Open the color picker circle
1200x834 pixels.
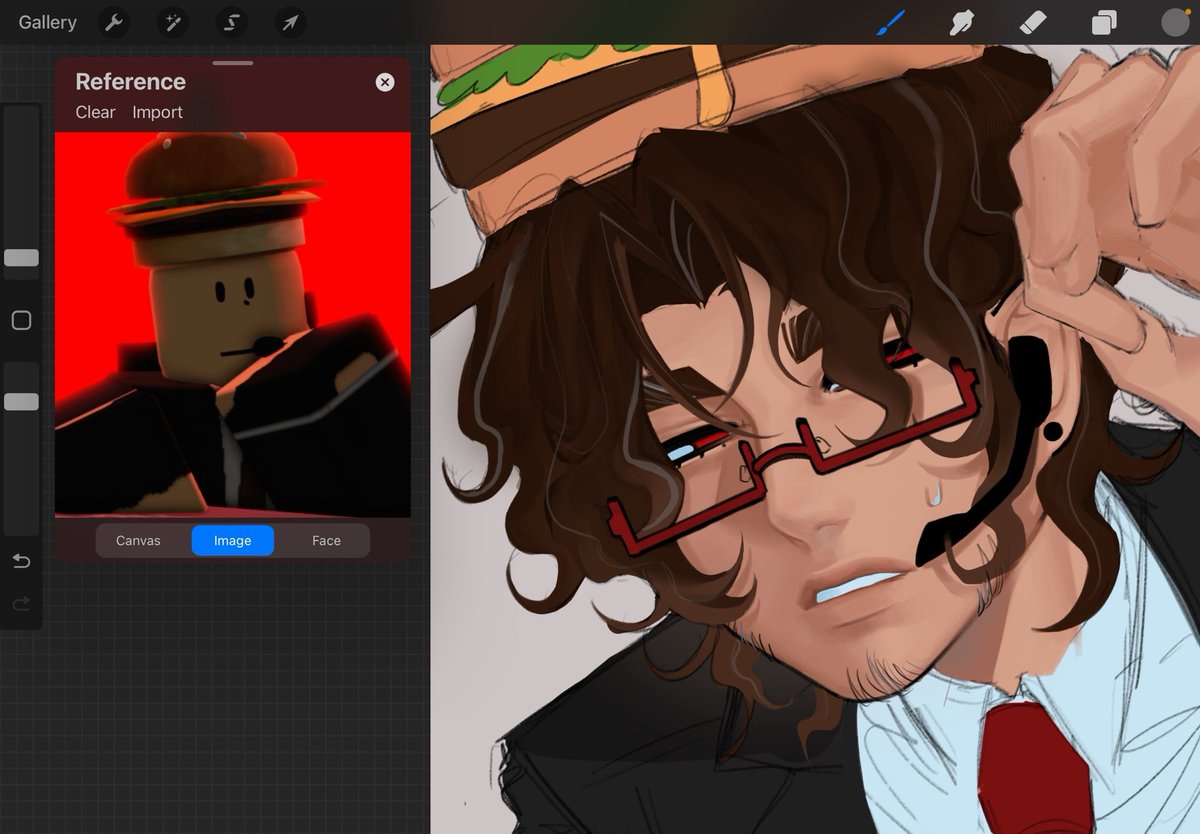(x=1175, y=22)
